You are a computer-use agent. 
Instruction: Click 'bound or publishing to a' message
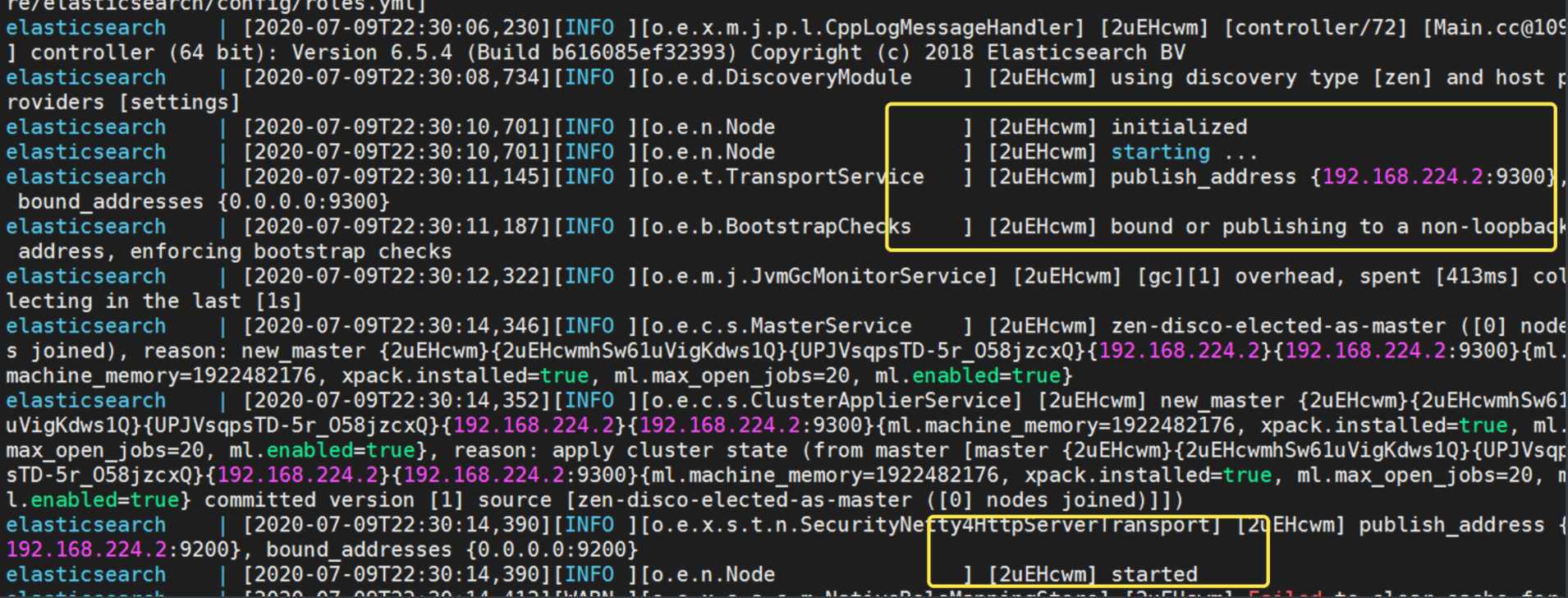point(1259,227)
